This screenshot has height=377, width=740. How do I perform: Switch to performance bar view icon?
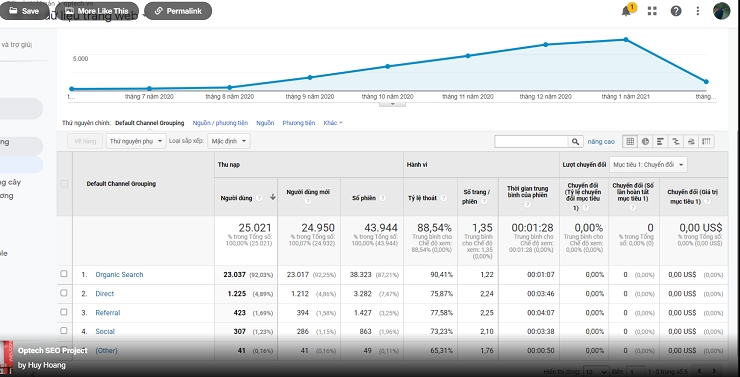[x=660, y=141]
